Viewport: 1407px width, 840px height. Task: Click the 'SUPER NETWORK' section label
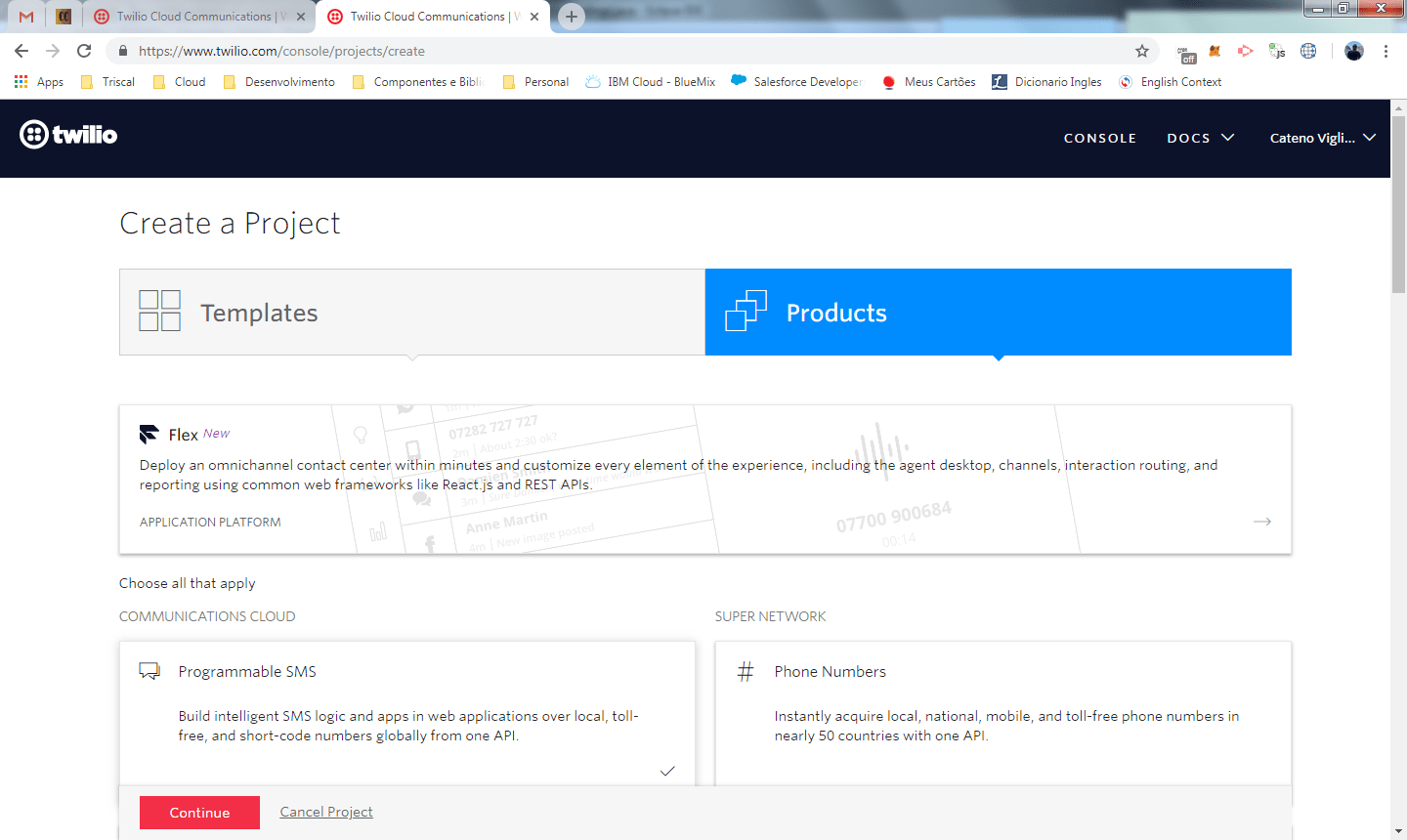coord(771,616)
